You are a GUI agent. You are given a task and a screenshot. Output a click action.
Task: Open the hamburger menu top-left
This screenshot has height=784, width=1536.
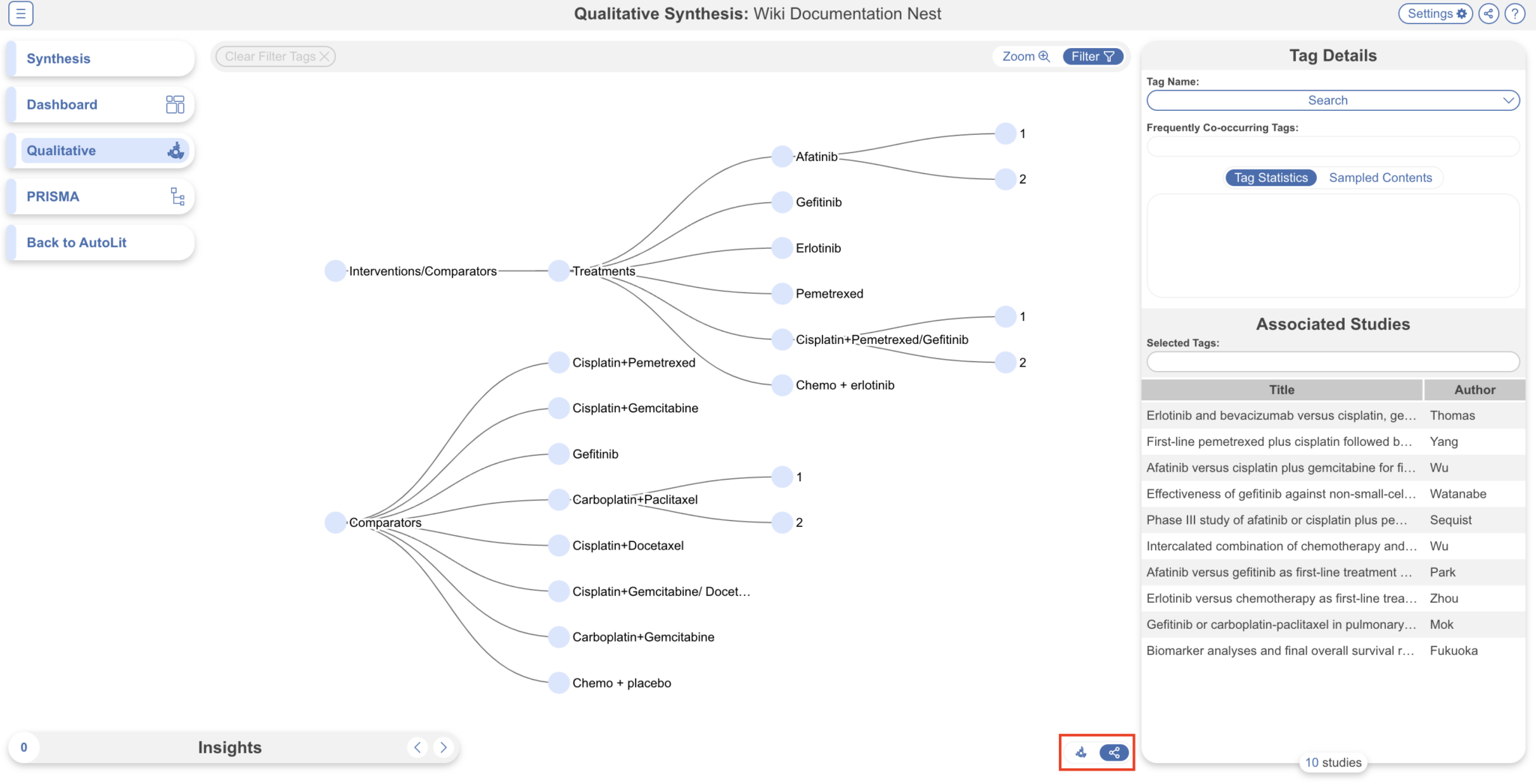click(20, 13)
